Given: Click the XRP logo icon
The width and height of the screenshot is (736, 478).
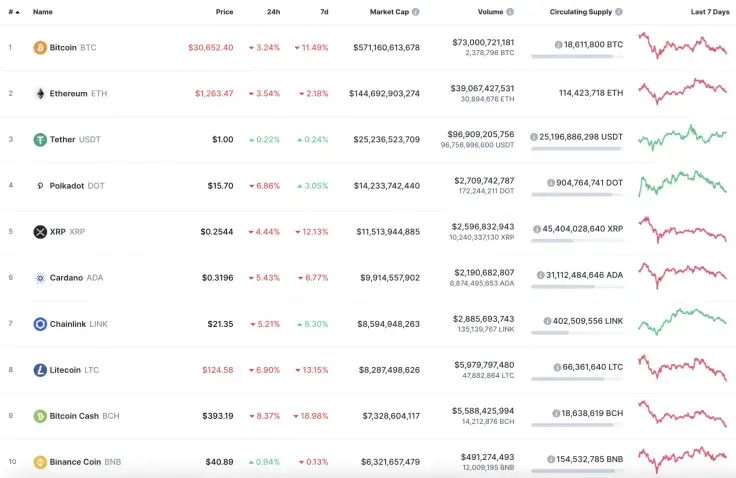Looking at the screenshot, I should tap(40, 232).
